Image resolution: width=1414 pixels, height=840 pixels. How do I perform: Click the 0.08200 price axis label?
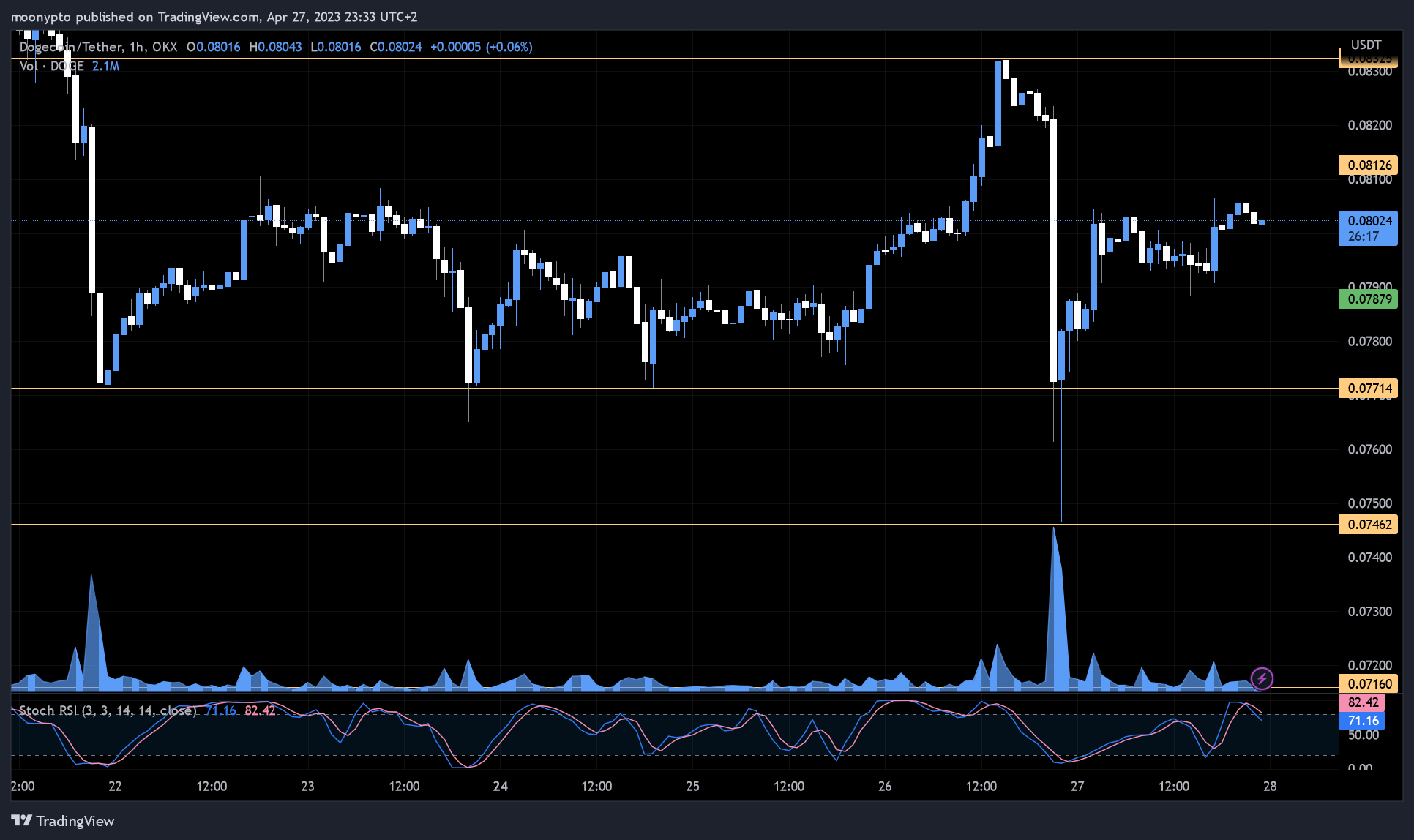(x=1370, y=125)
